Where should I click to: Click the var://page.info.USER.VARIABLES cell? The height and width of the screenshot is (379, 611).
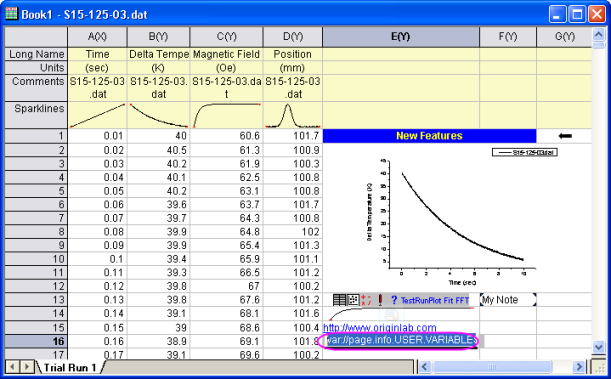401,341
